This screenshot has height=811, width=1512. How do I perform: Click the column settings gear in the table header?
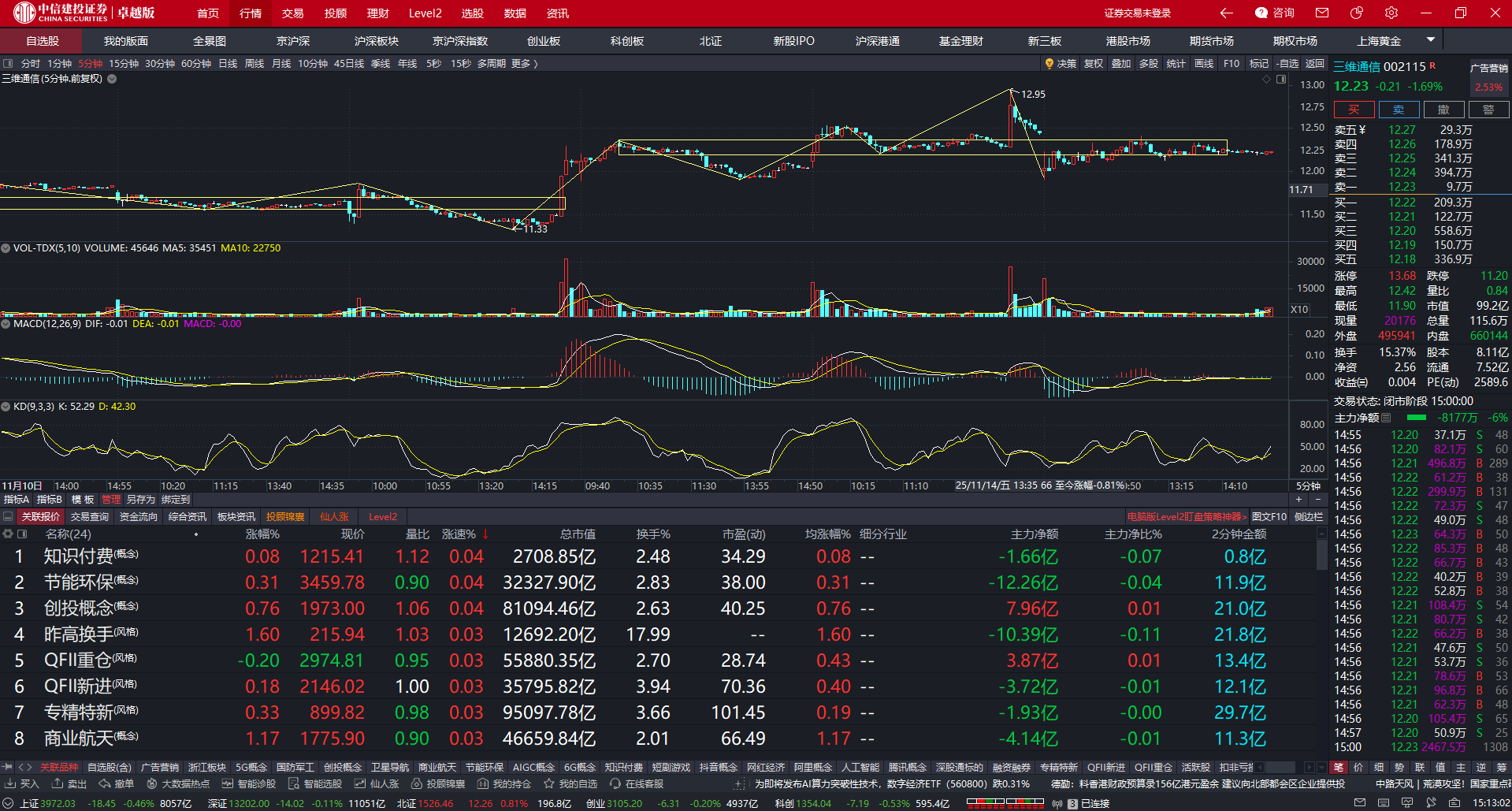(x=8, y=534)
